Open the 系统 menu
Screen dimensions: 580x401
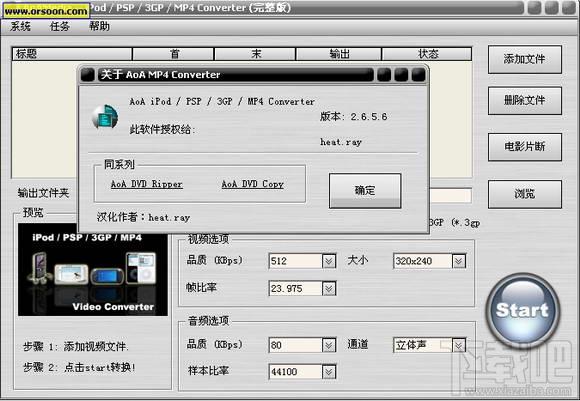20,27
